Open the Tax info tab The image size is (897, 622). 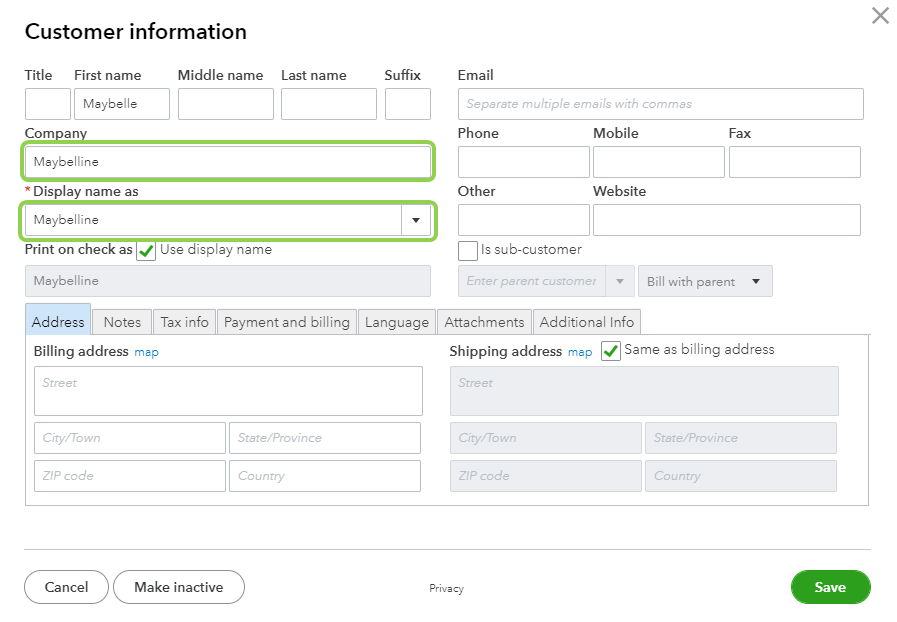coord(185,322)
